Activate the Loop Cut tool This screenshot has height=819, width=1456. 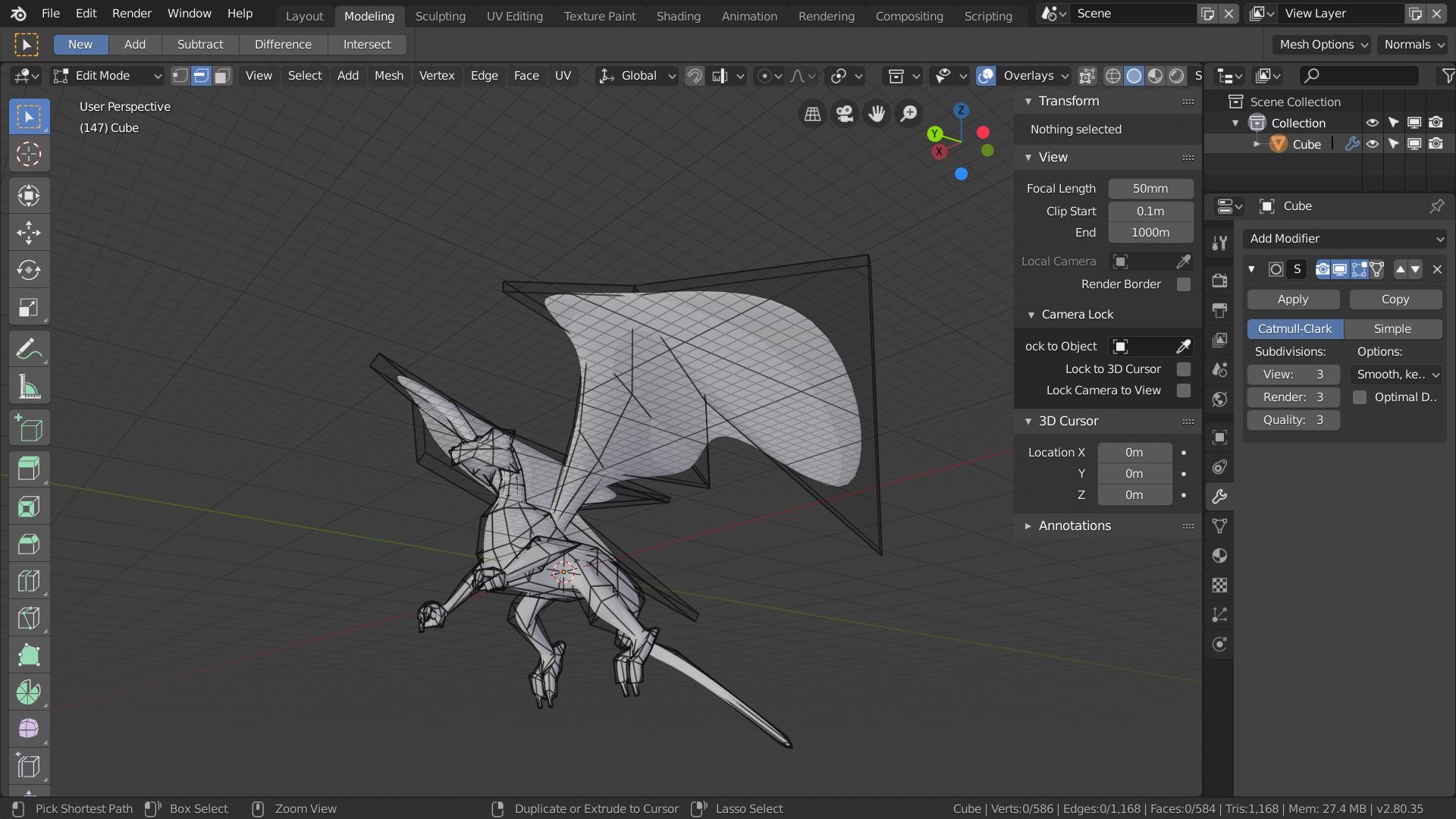(29, 581)
